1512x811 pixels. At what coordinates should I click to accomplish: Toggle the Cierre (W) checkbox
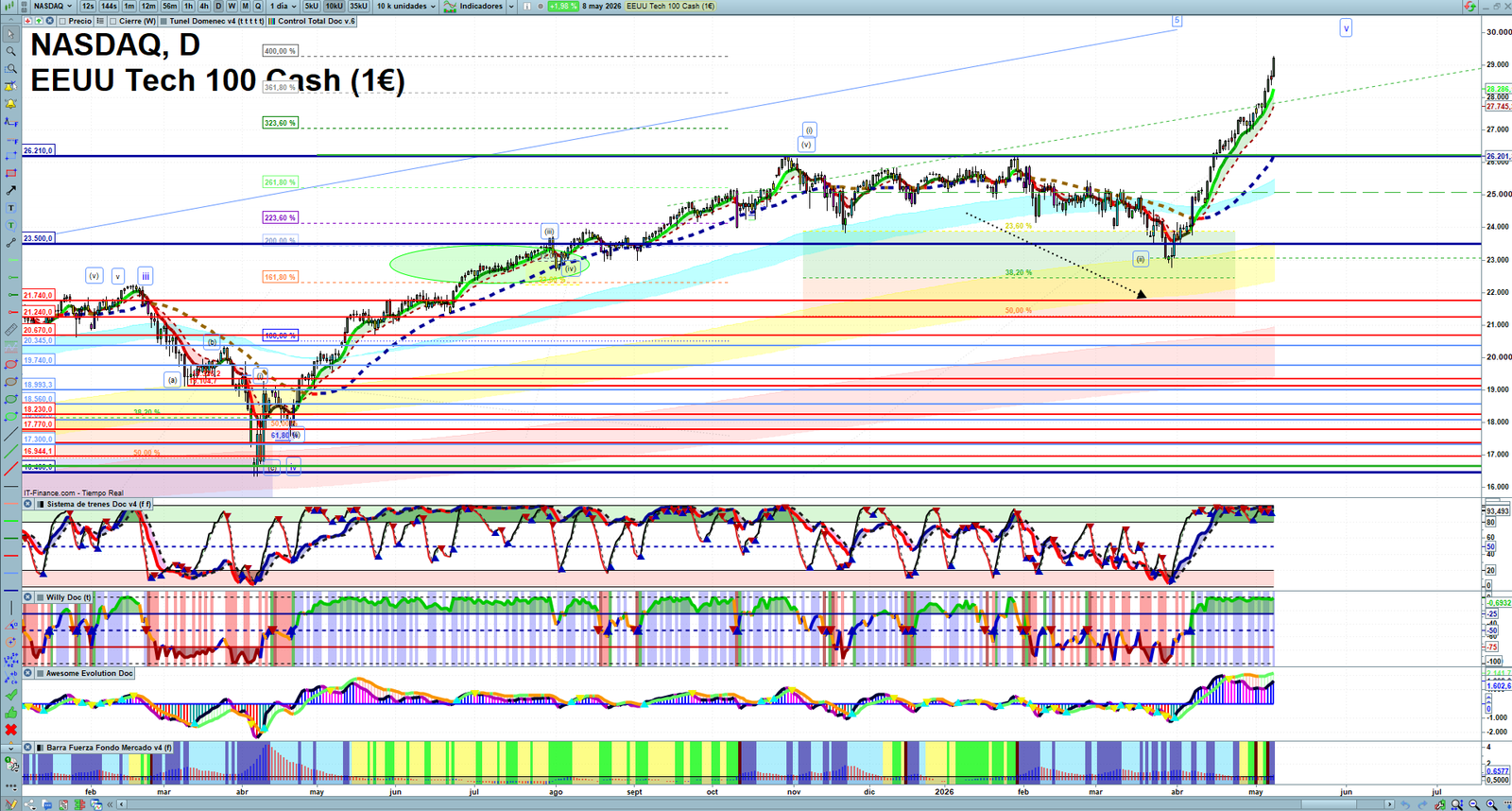[x=112, y=21]
